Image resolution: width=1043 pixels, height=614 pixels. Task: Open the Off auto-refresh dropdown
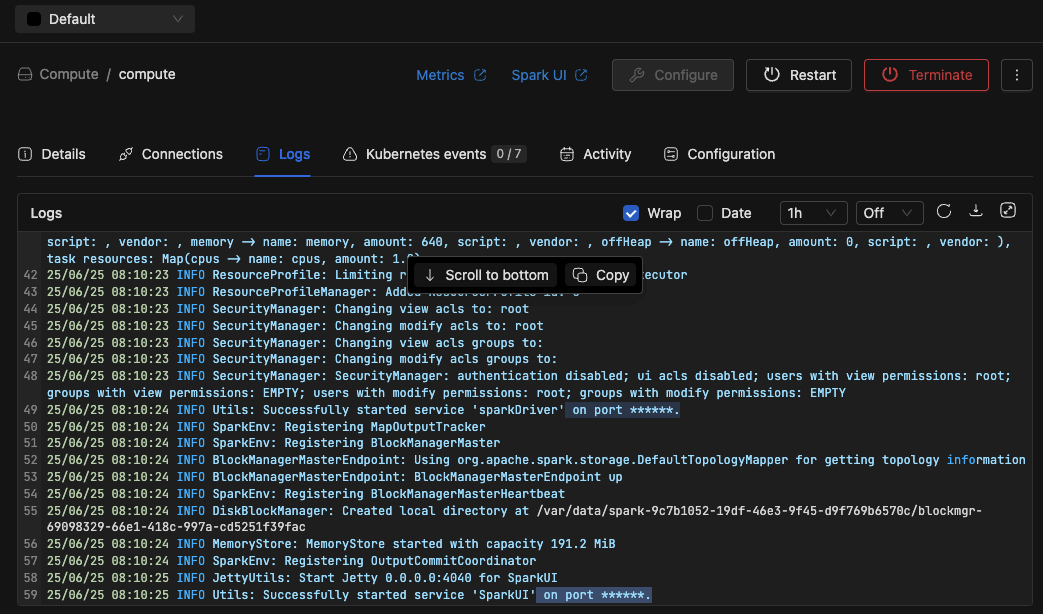coord(889,213)
